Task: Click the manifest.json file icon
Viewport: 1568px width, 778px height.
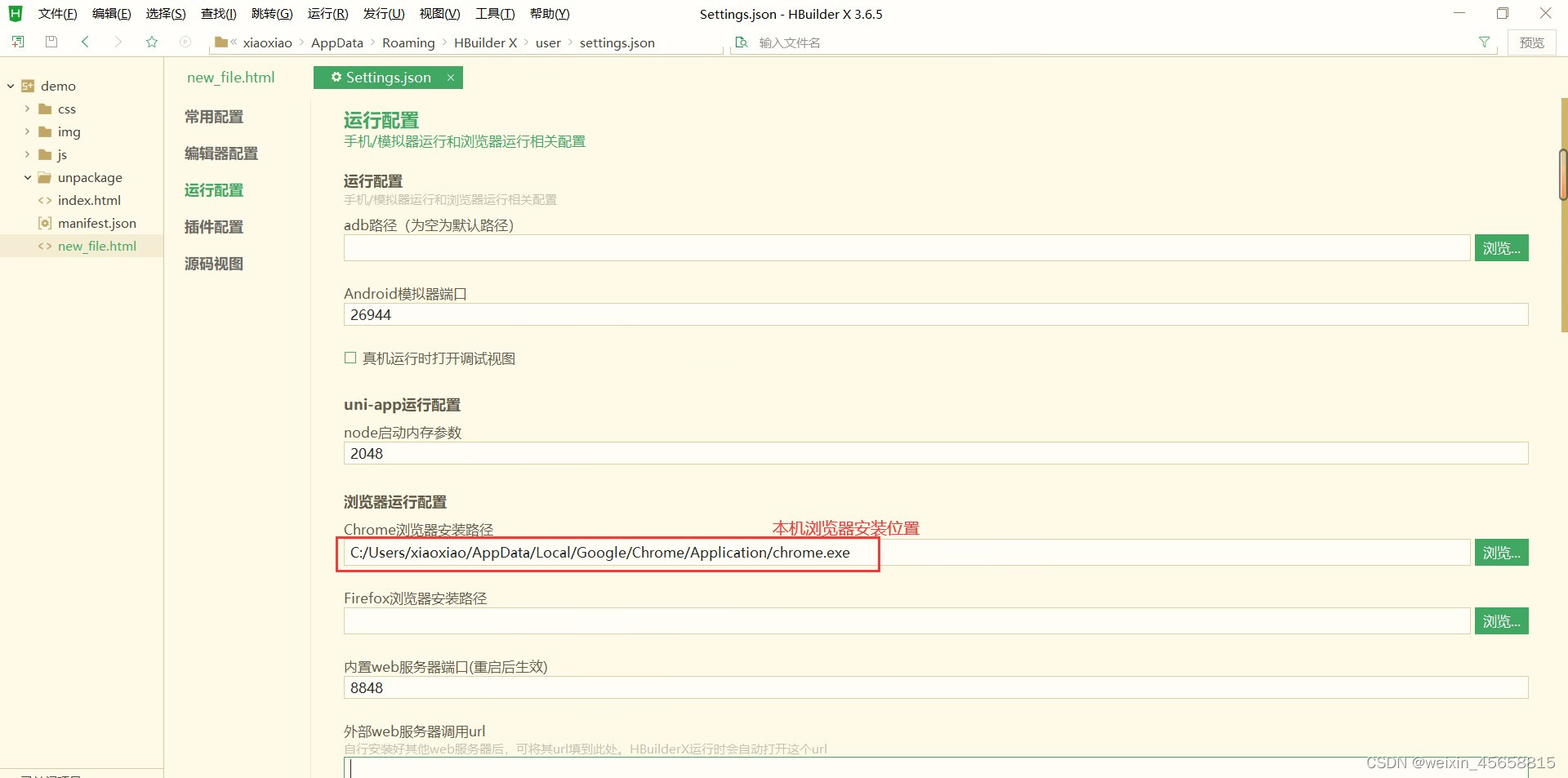Action: coord(45,223)
